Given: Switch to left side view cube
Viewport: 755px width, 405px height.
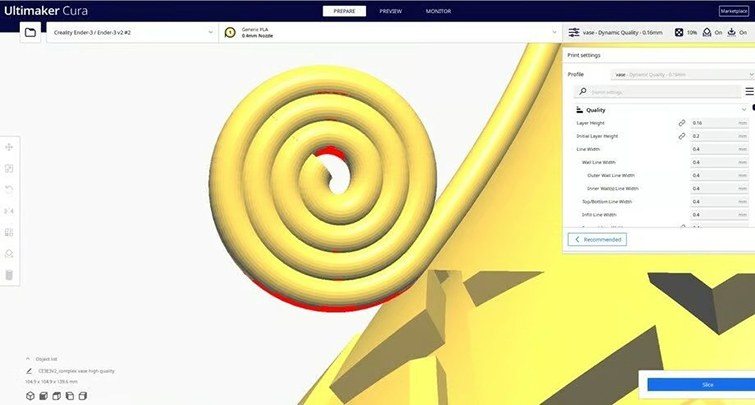Looking at the screenshot, I should point(70,396).
